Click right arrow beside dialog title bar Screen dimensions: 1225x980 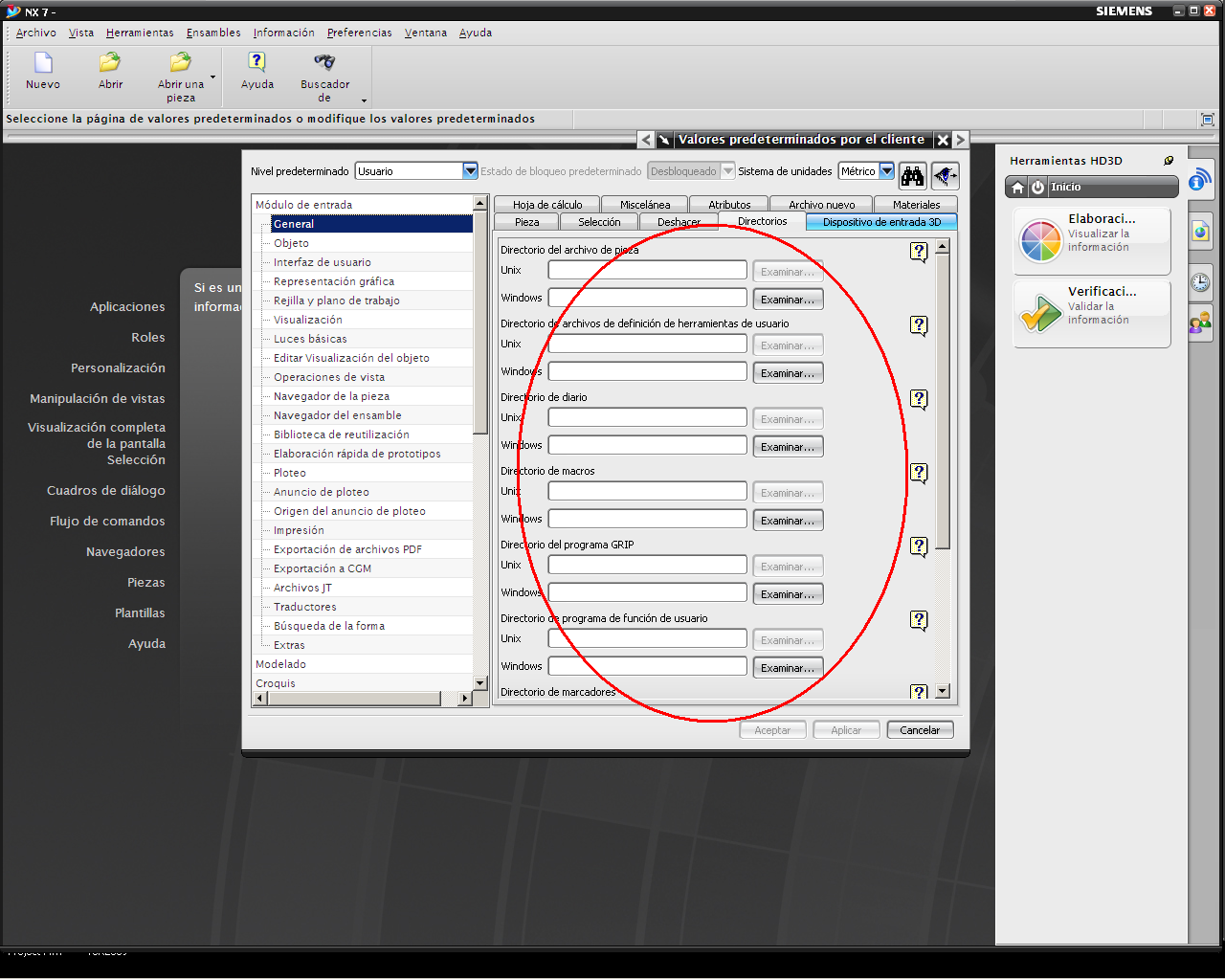960,140
